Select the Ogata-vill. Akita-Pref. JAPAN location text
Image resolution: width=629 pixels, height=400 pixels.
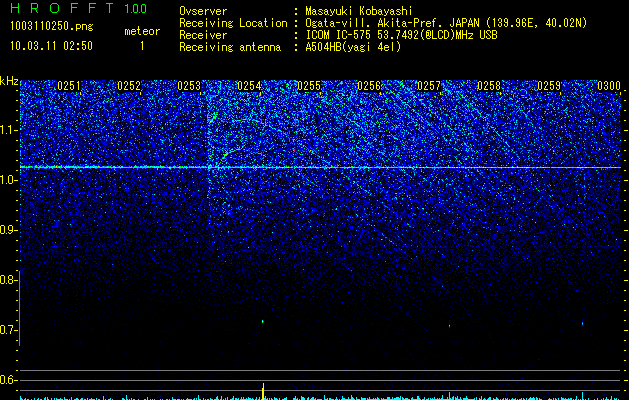(x=446, y=23)
